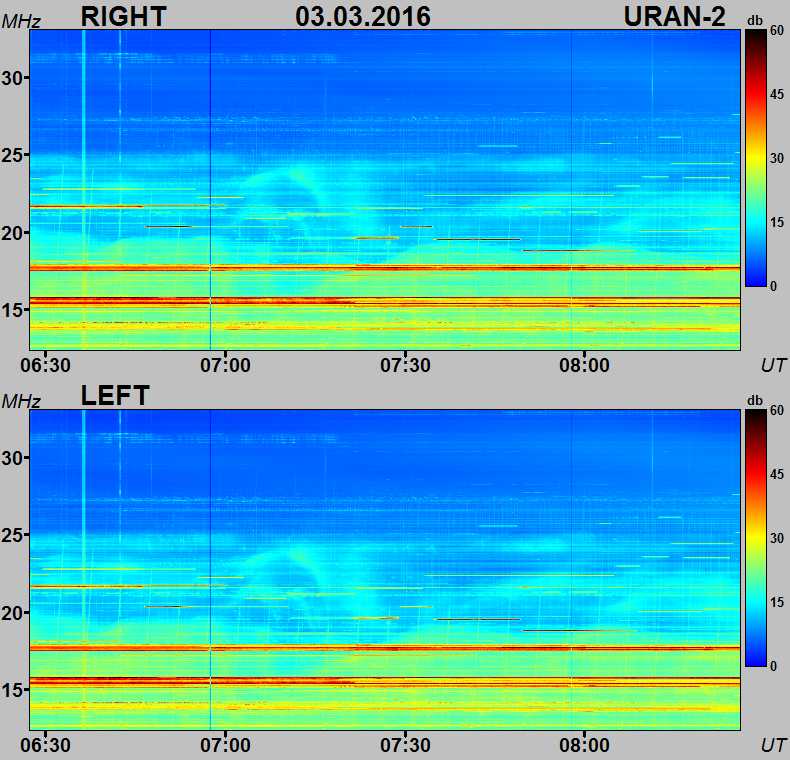Click the 0 value on LEFT panel colorbar
Viewport: 790px width, 760px height.
pyautogui.click(x=773, y=666)
